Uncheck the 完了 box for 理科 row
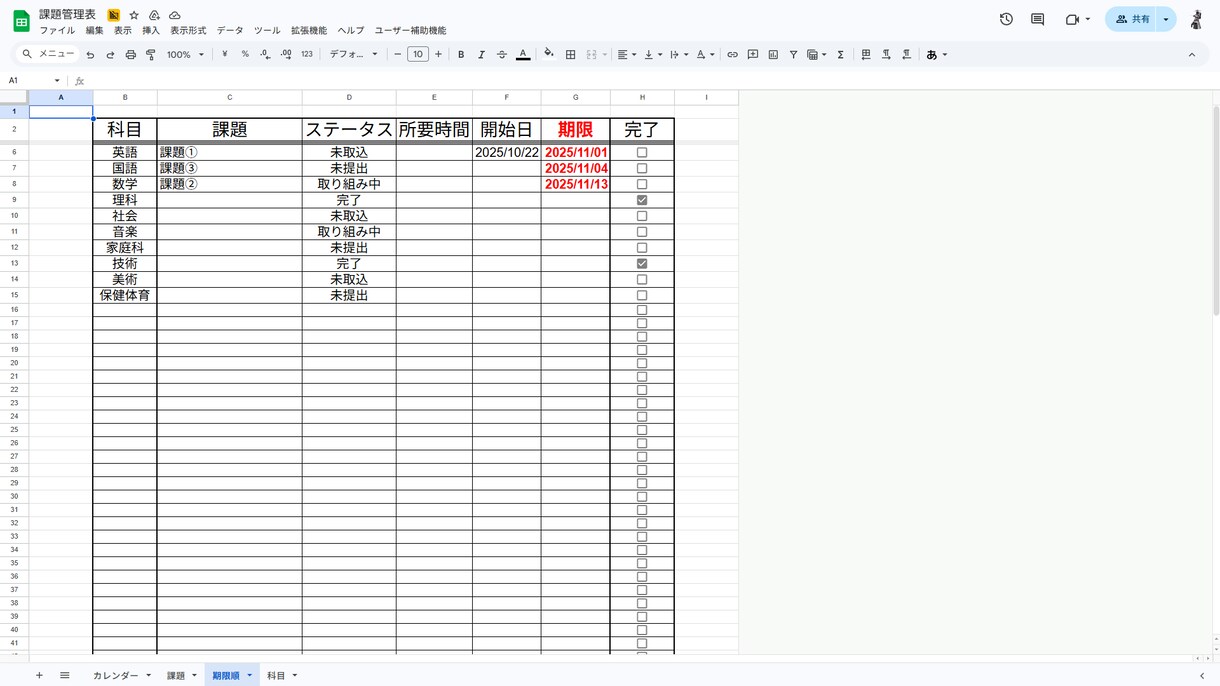 click(642, 200)
